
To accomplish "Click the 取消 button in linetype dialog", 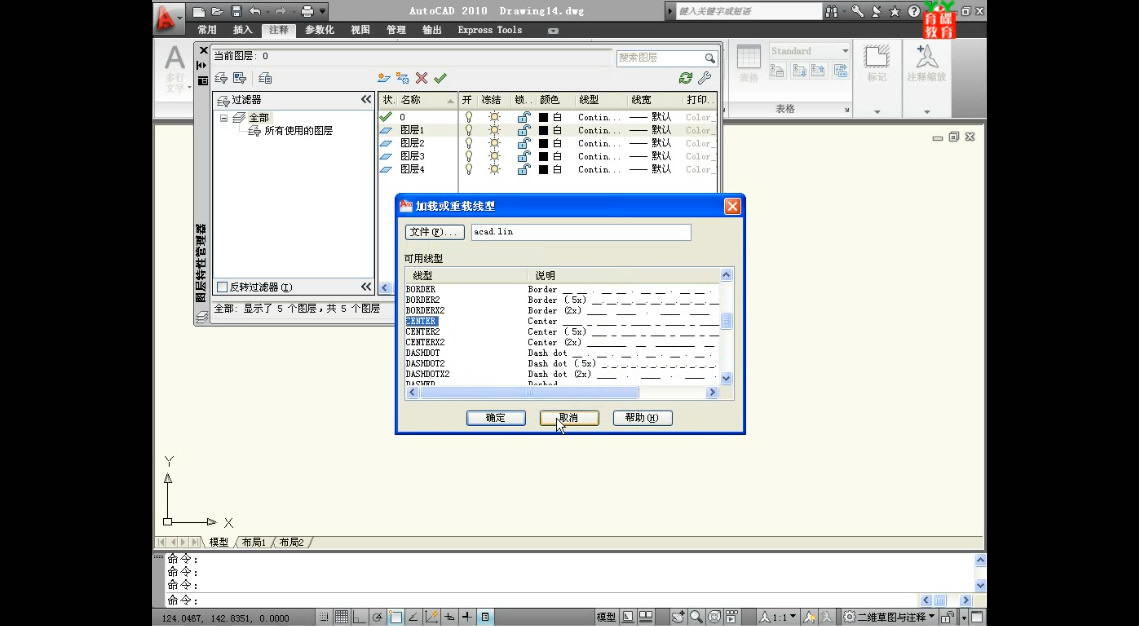I will [x=569, y=418].
